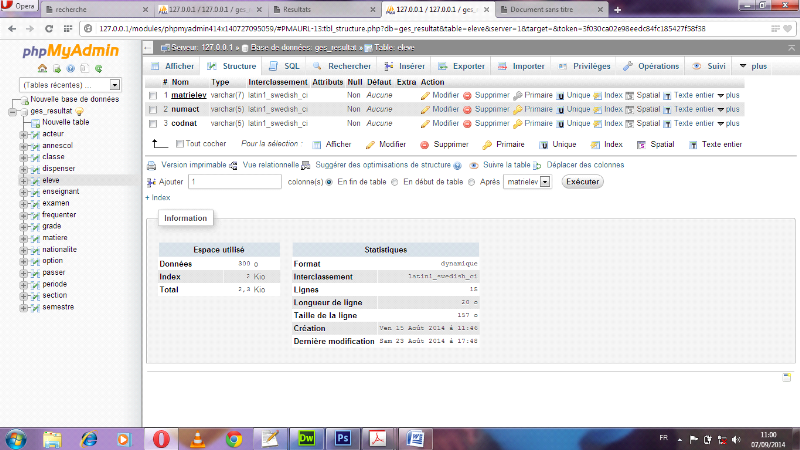Open Google Chrome from taskbar
The width and height of the screenshot is (800, 450).
click(234, 439)
